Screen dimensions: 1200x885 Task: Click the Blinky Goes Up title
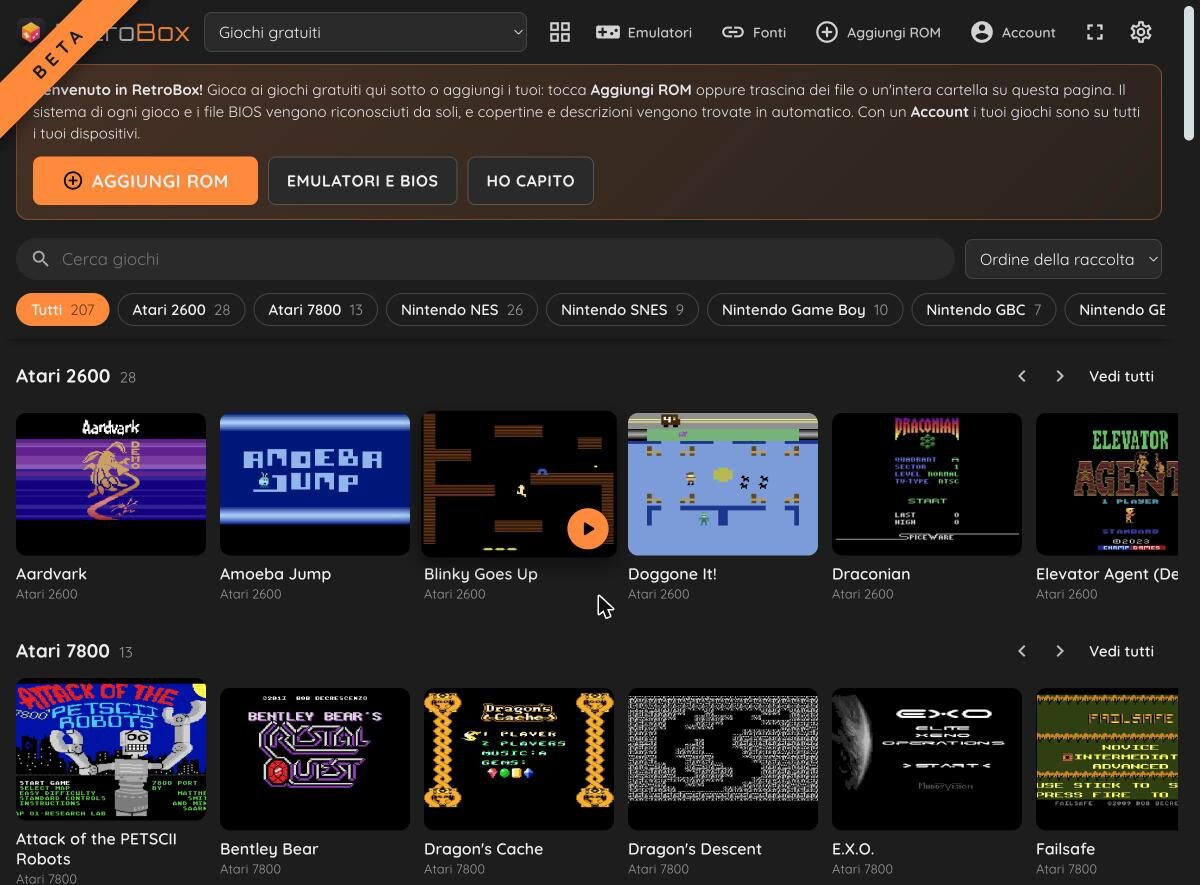[x=481, y=574]
